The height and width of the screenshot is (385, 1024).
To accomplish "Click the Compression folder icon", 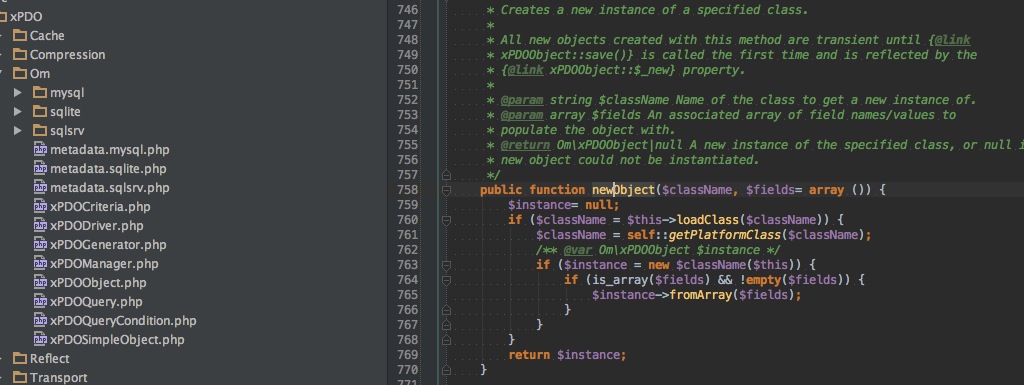I will coord(20,54).
